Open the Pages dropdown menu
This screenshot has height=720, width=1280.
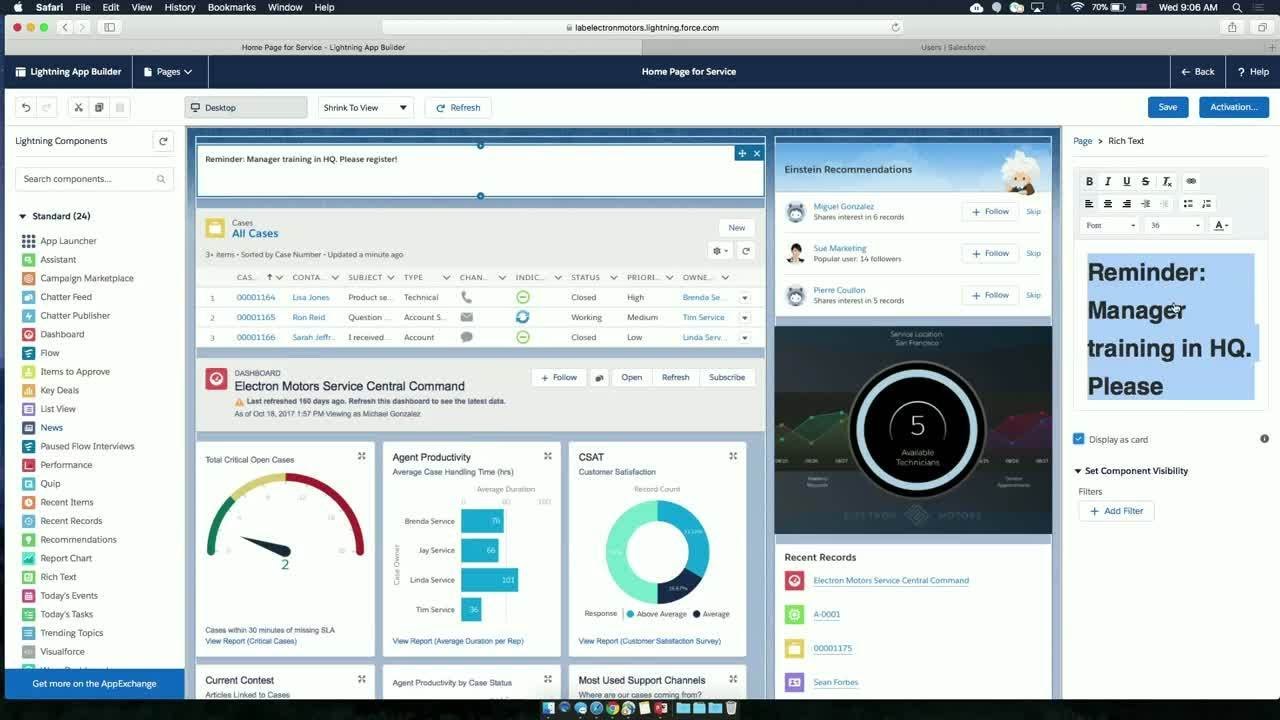pyautogui.click(x=168, y=72)
